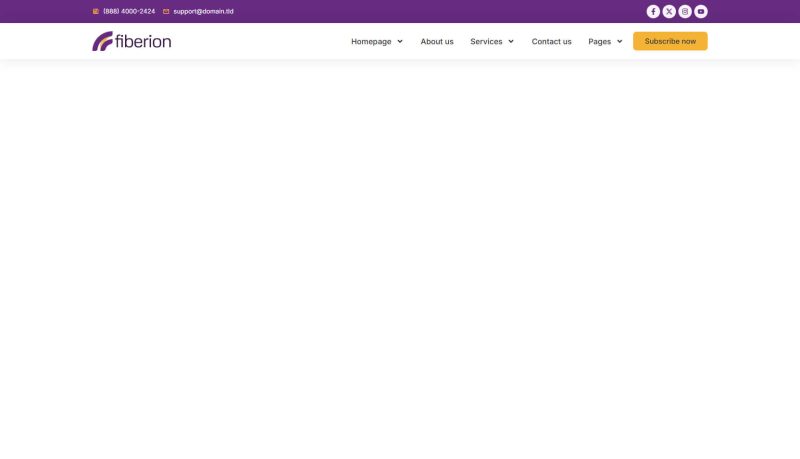Visit the Instagram profile icon
This screenshot has height=459, width=800.
pyautogui.click(x=685, y=12)
